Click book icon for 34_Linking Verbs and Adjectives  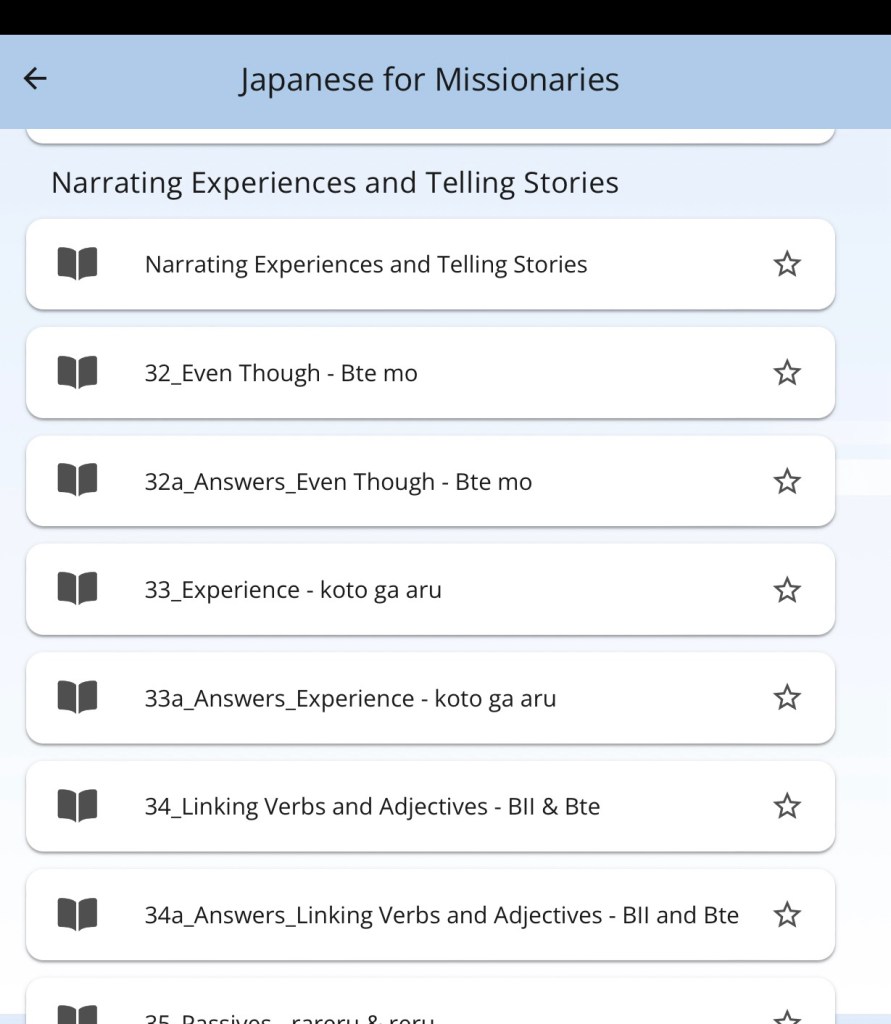coord(77,806)
